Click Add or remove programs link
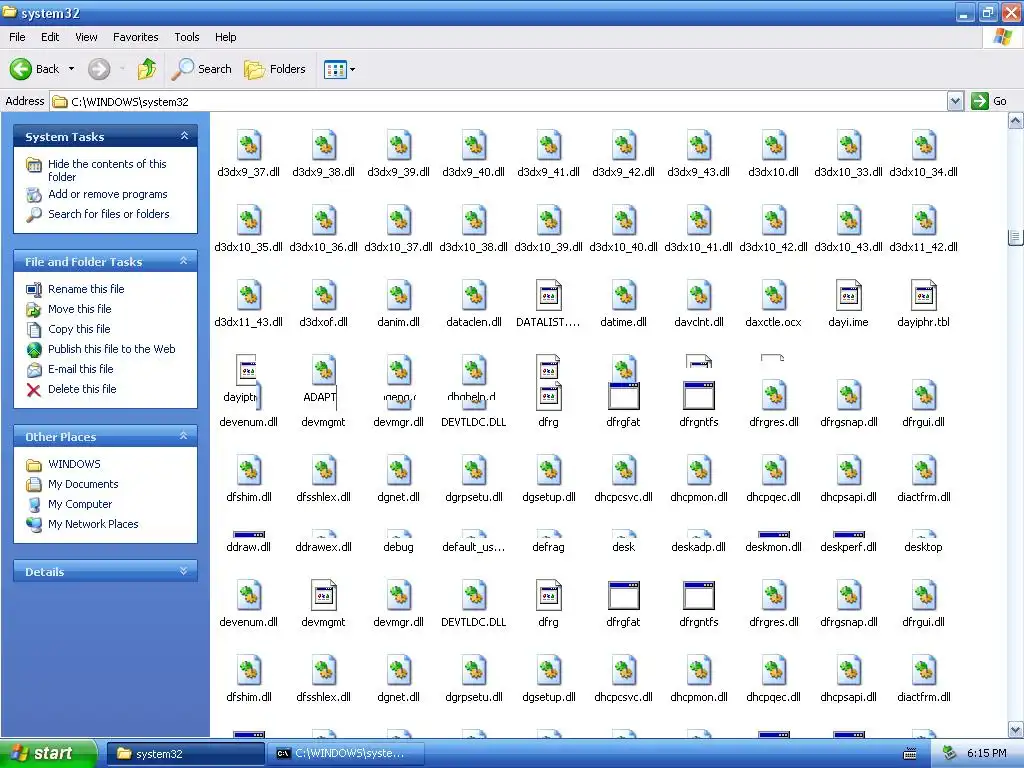Screen dimensions: 1024x768 click(108, 194)
